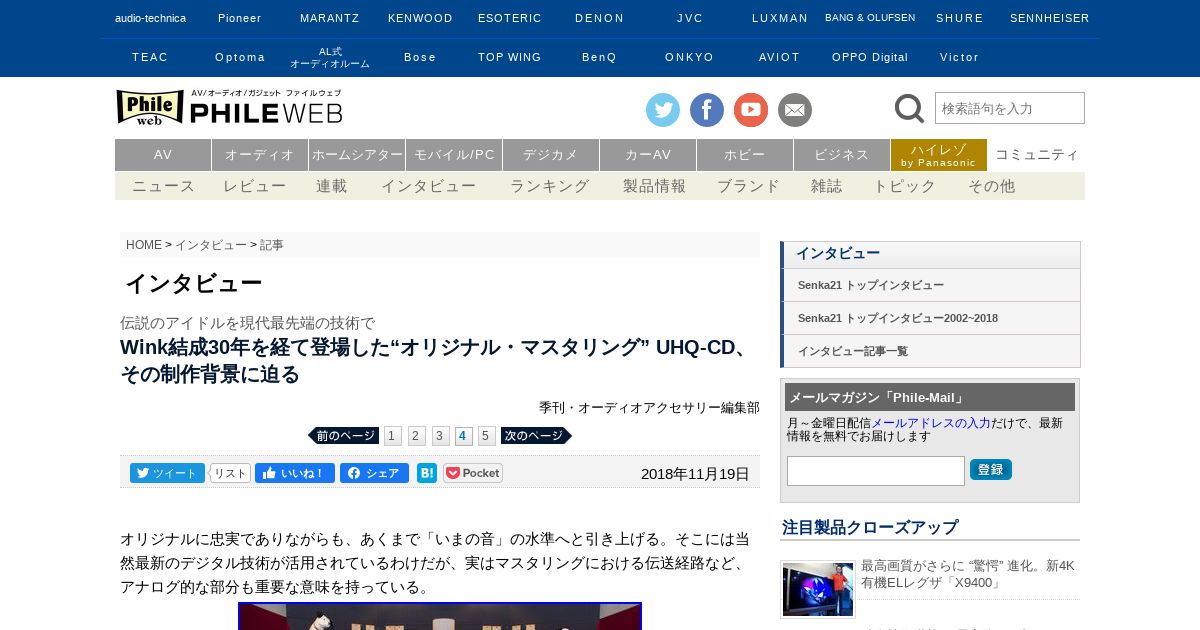Select その他 in the sub menu
The width and height of the screenshot is (1200, 630).
pos(991,186)
